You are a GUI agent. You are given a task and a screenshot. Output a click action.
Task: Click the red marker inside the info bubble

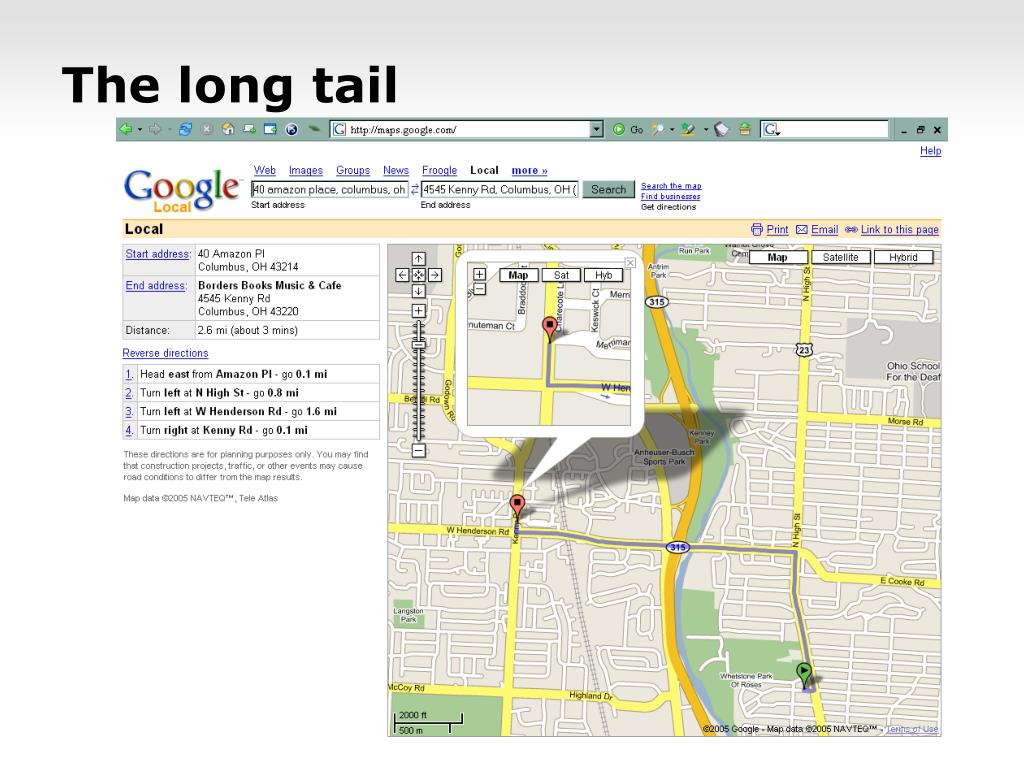(x=550, y=328)
